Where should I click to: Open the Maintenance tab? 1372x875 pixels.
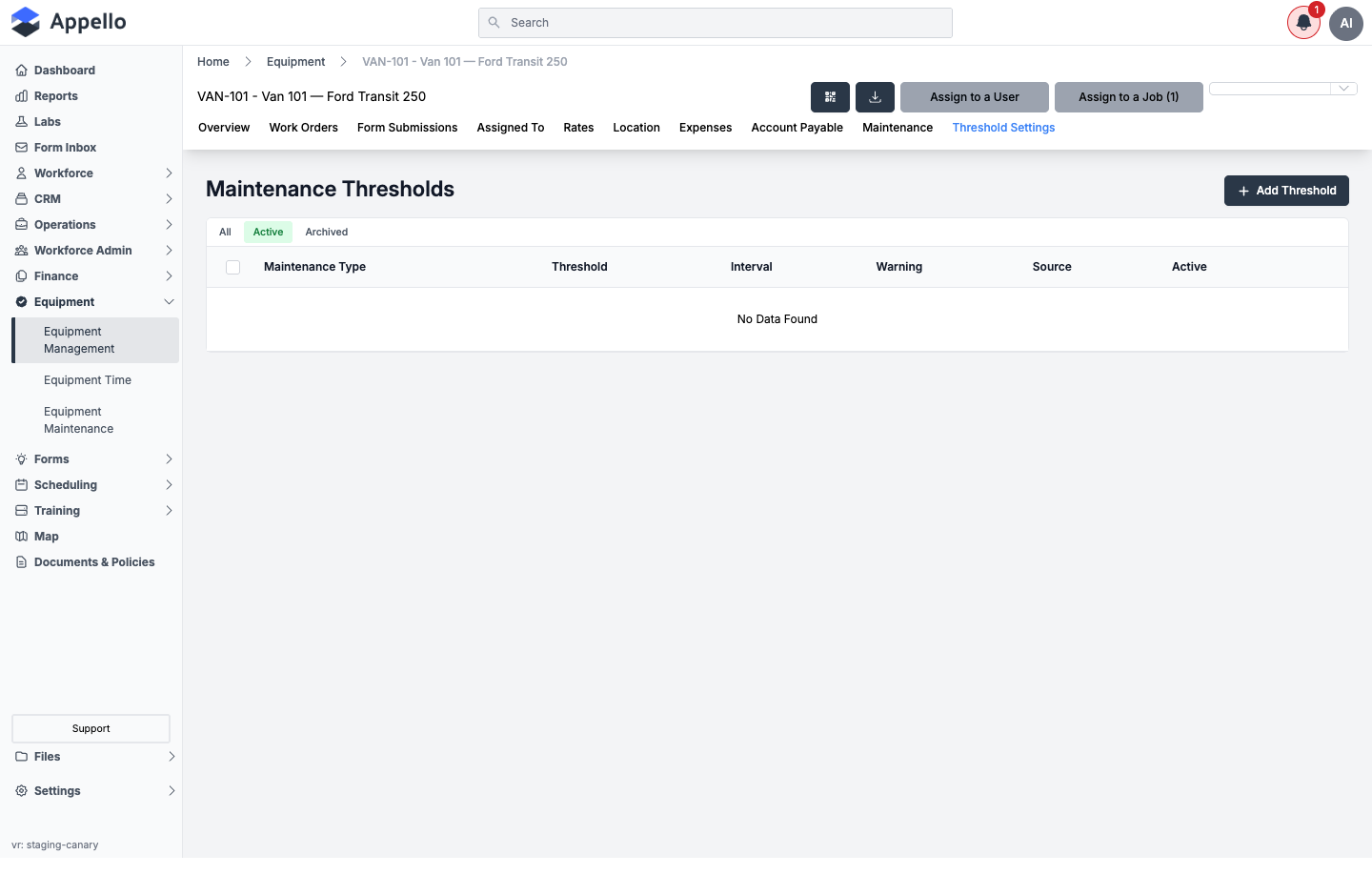click(x=898, y=128)
